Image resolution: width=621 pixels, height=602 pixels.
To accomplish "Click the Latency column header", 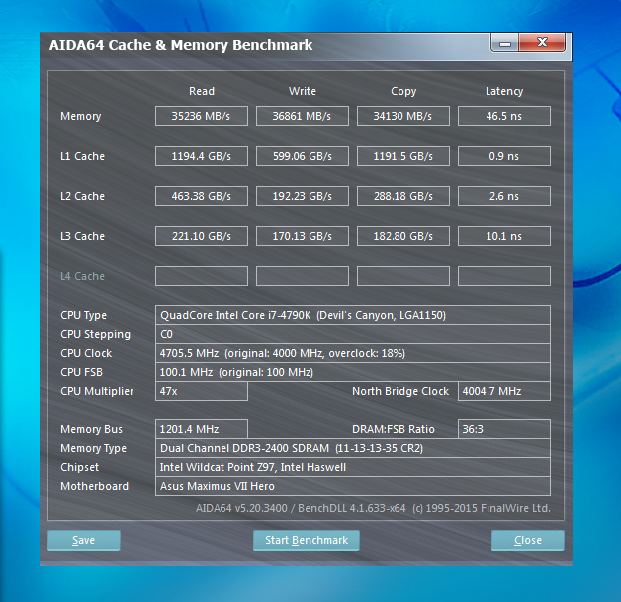I will [504, 91].
